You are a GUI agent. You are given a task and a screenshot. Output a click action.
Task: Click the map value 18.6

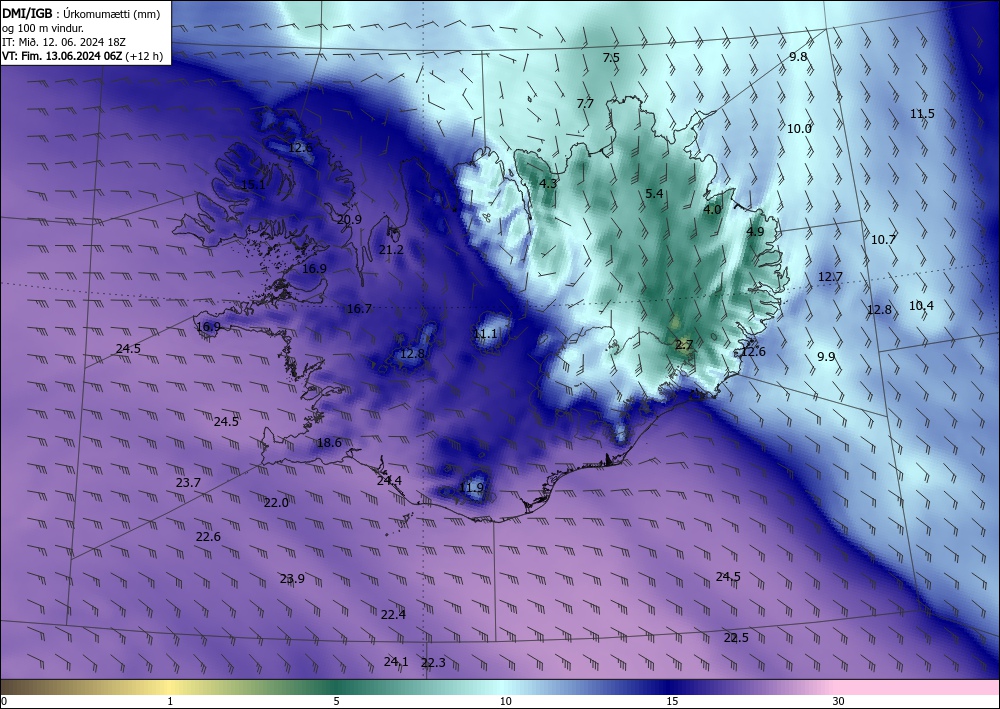coord(329,443)
